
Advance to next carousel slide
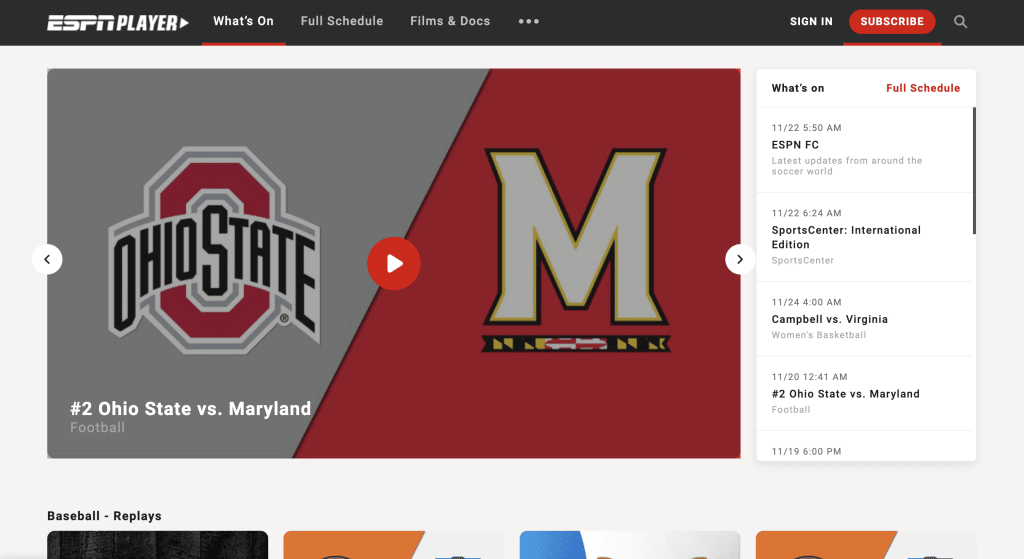pyautogui.click(x=740, y=259)
